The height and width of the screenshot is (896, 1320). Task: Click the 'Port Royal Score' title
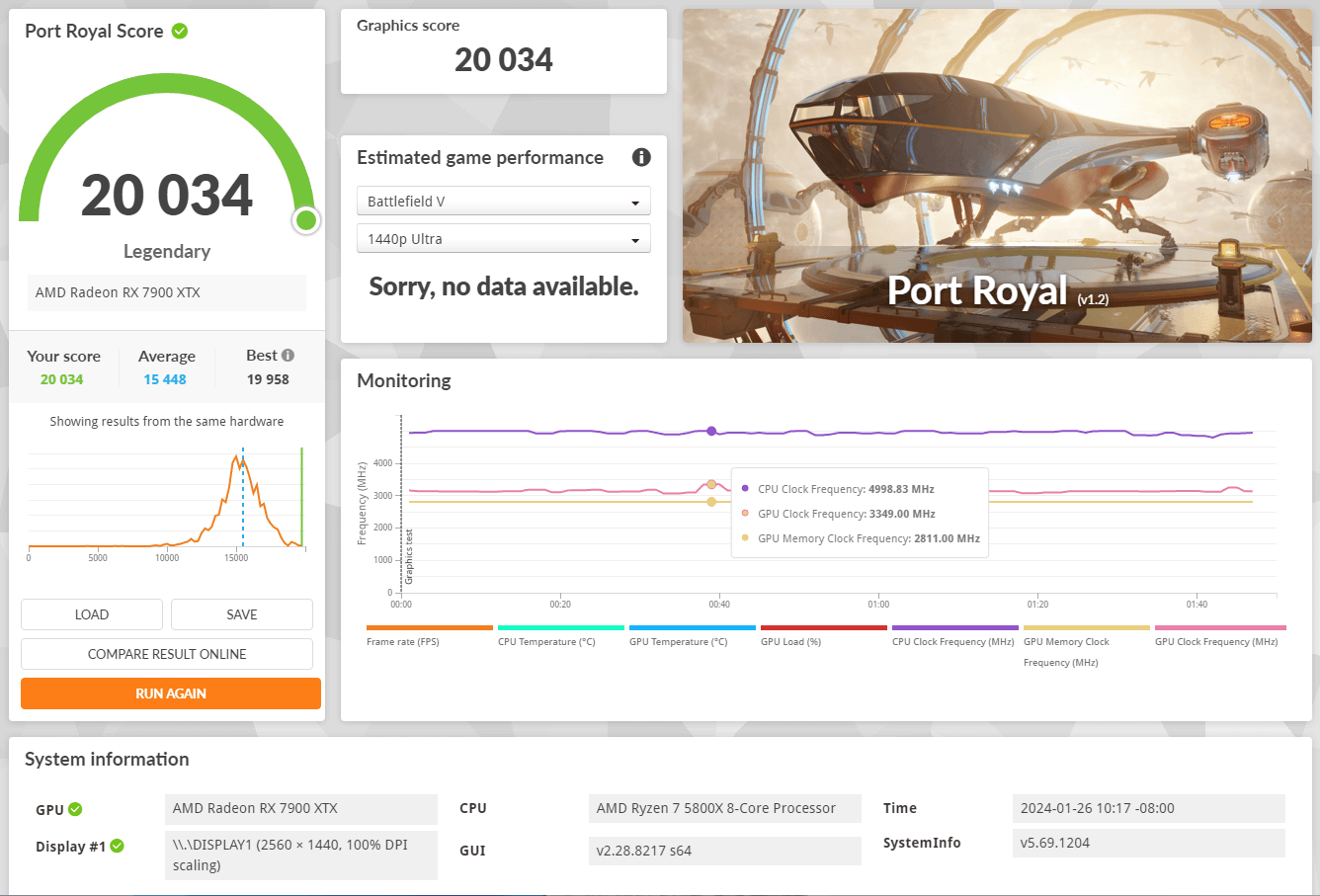(94, 31)
